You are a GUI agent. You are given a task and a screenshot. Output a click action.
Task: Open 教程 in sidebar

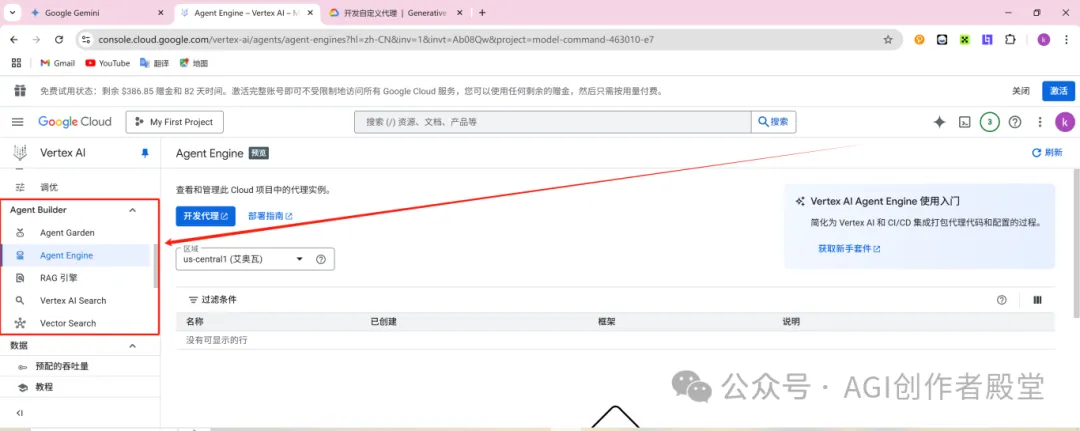[44, 388]
